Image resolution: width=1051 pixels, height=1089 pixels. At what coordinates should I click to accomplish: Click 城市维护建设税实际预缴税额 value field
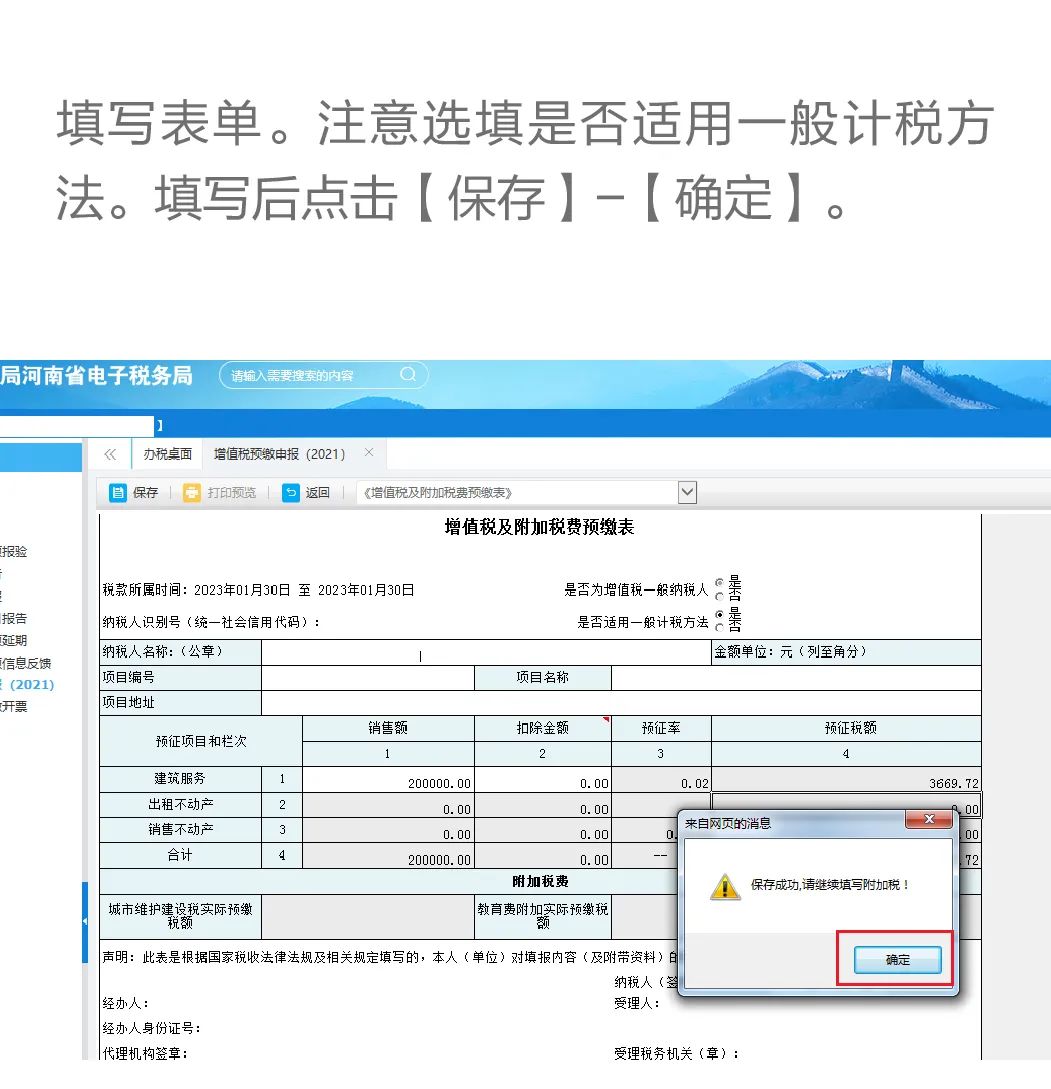(x=367, y=917)
